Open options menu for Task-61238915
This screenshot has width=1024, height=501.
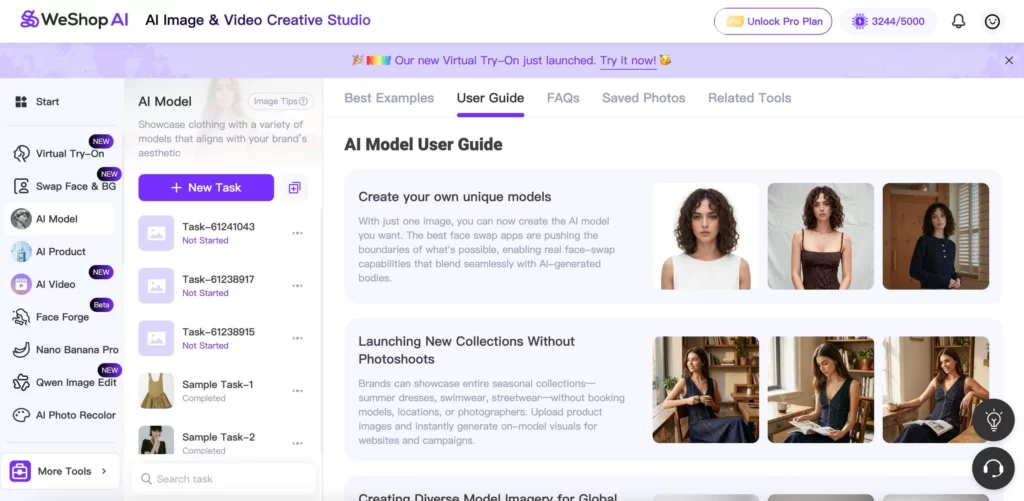tap(298, 338)
